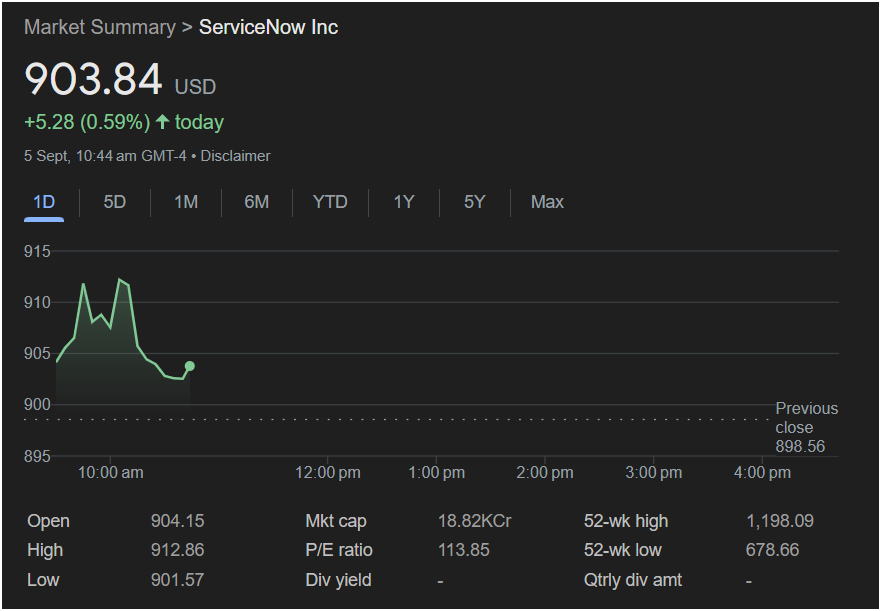The width and height of the screenshot is (881, 611).
Task: Click the Qtrly div amt label
Action: pos(633,580)
